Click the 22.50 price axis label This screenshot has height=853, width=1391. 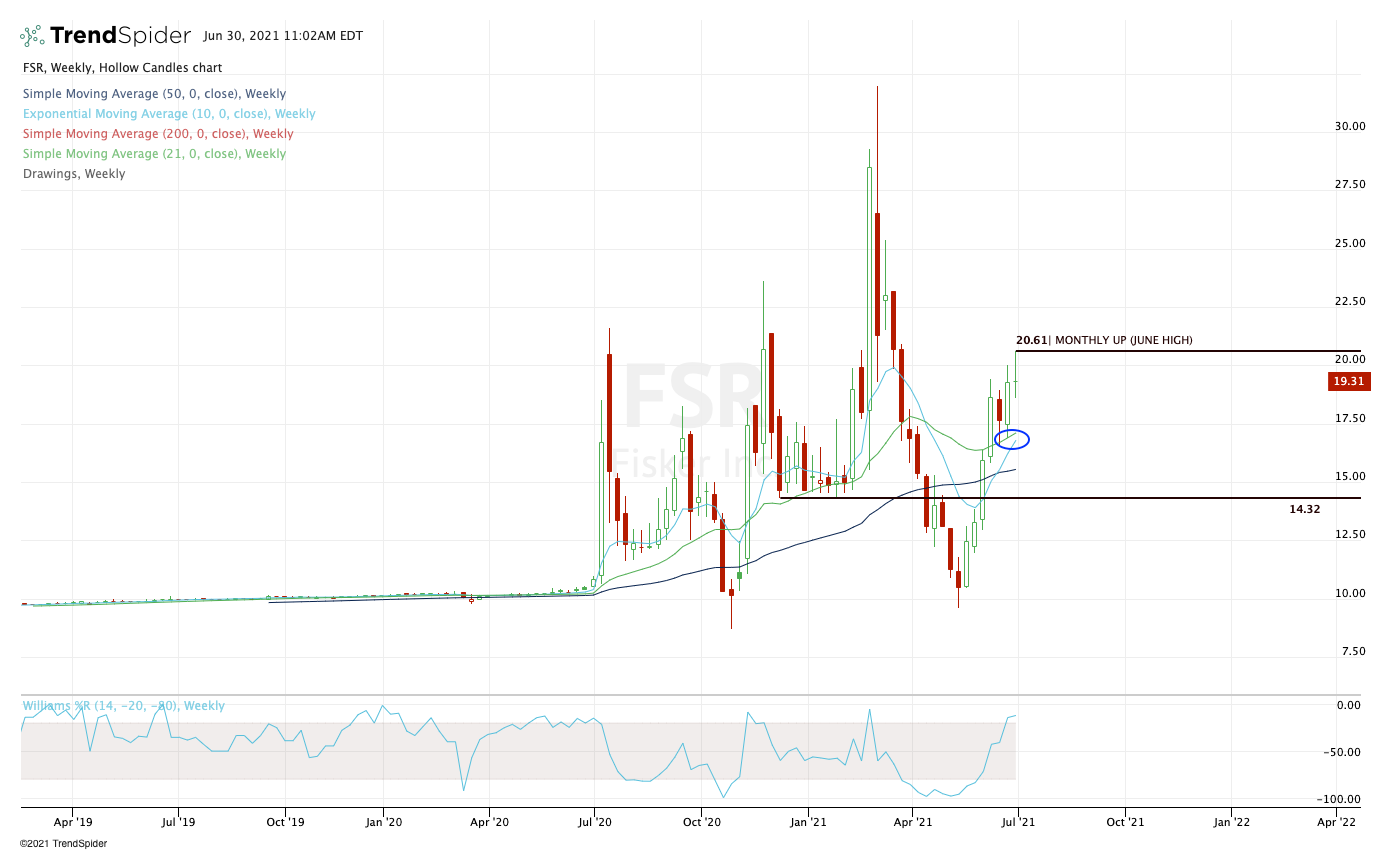(1352, 302)
